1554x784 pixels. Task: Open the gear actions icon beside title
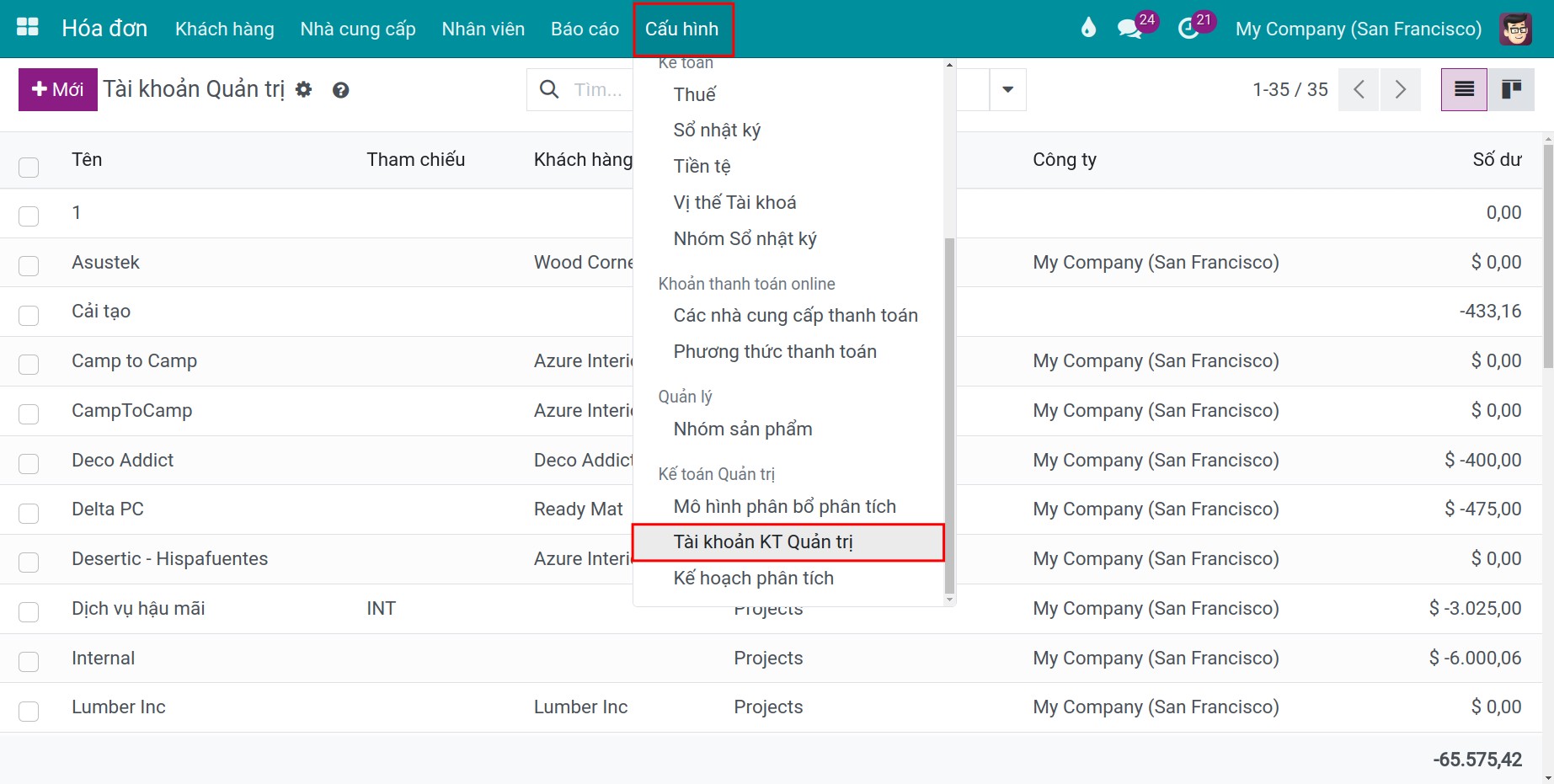[x=304, y=89]
